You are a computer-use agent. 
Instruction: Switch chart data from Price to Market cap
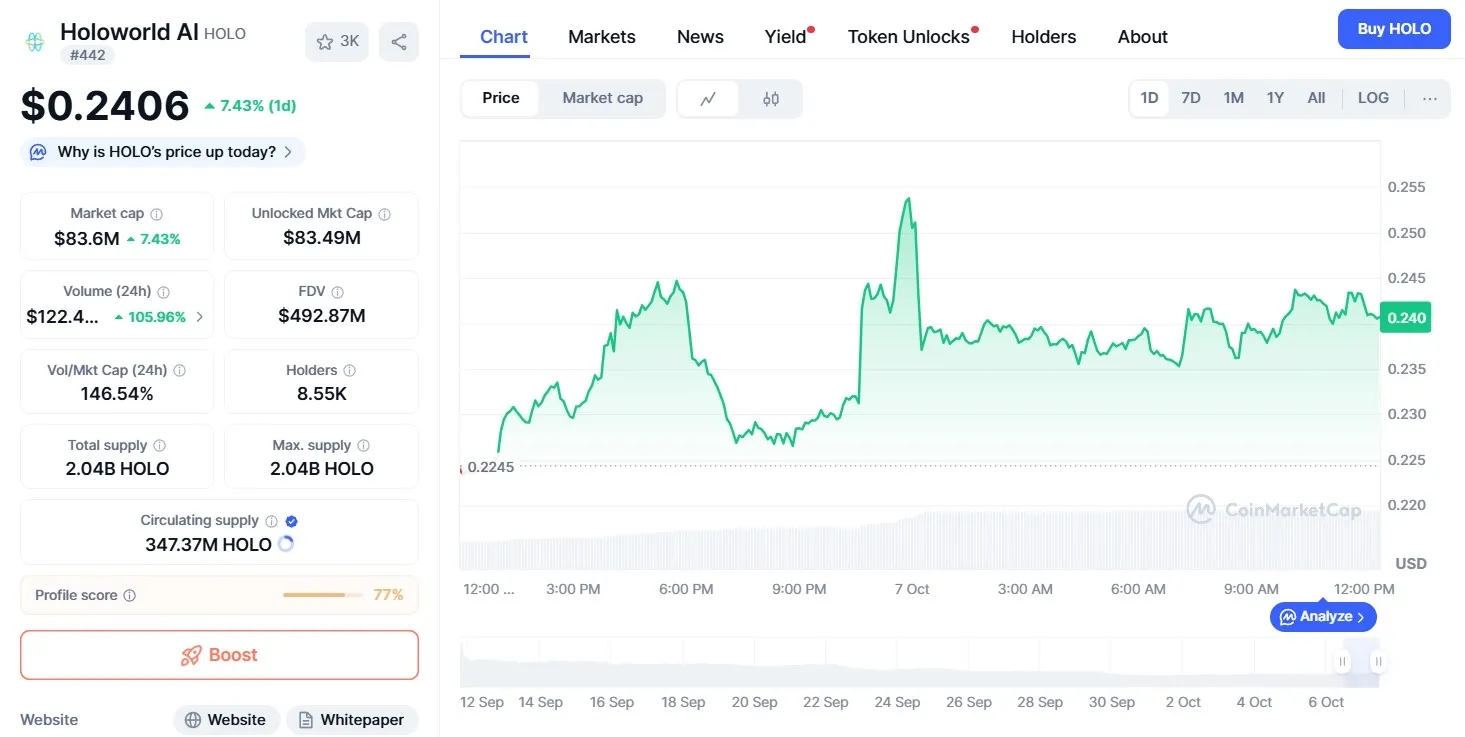602,98
